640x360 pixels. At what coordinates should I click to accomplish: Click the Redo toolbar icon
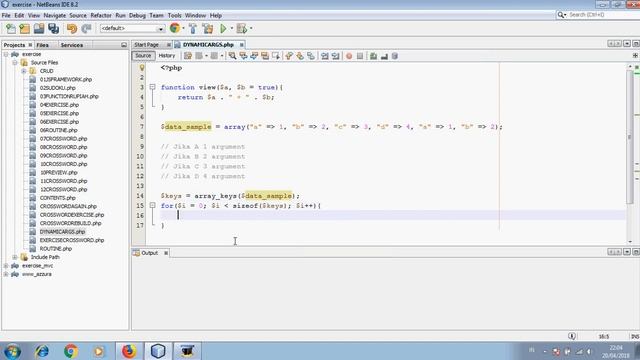coord(86,28)
